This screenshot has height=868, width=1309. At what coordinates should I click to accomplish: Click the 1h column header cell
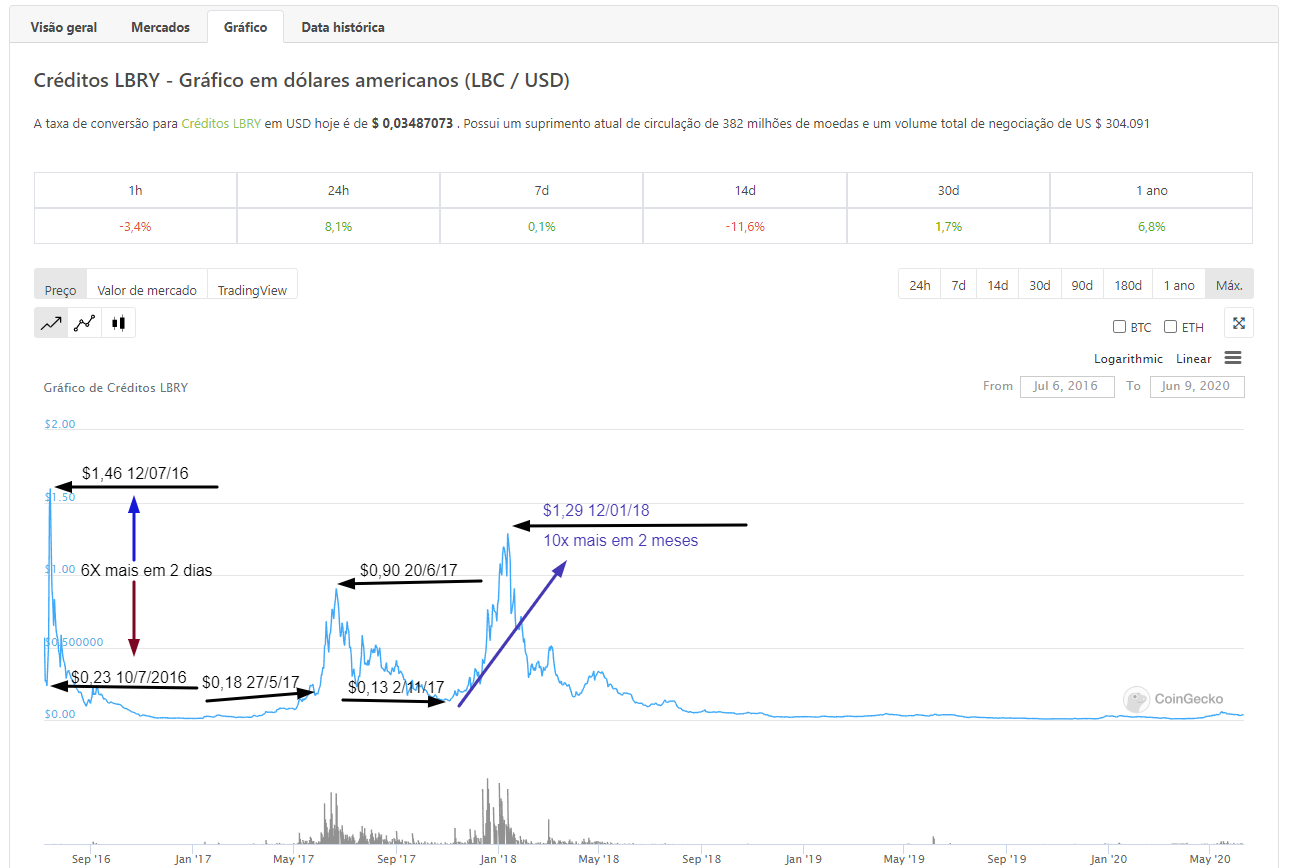click(135, 190)
